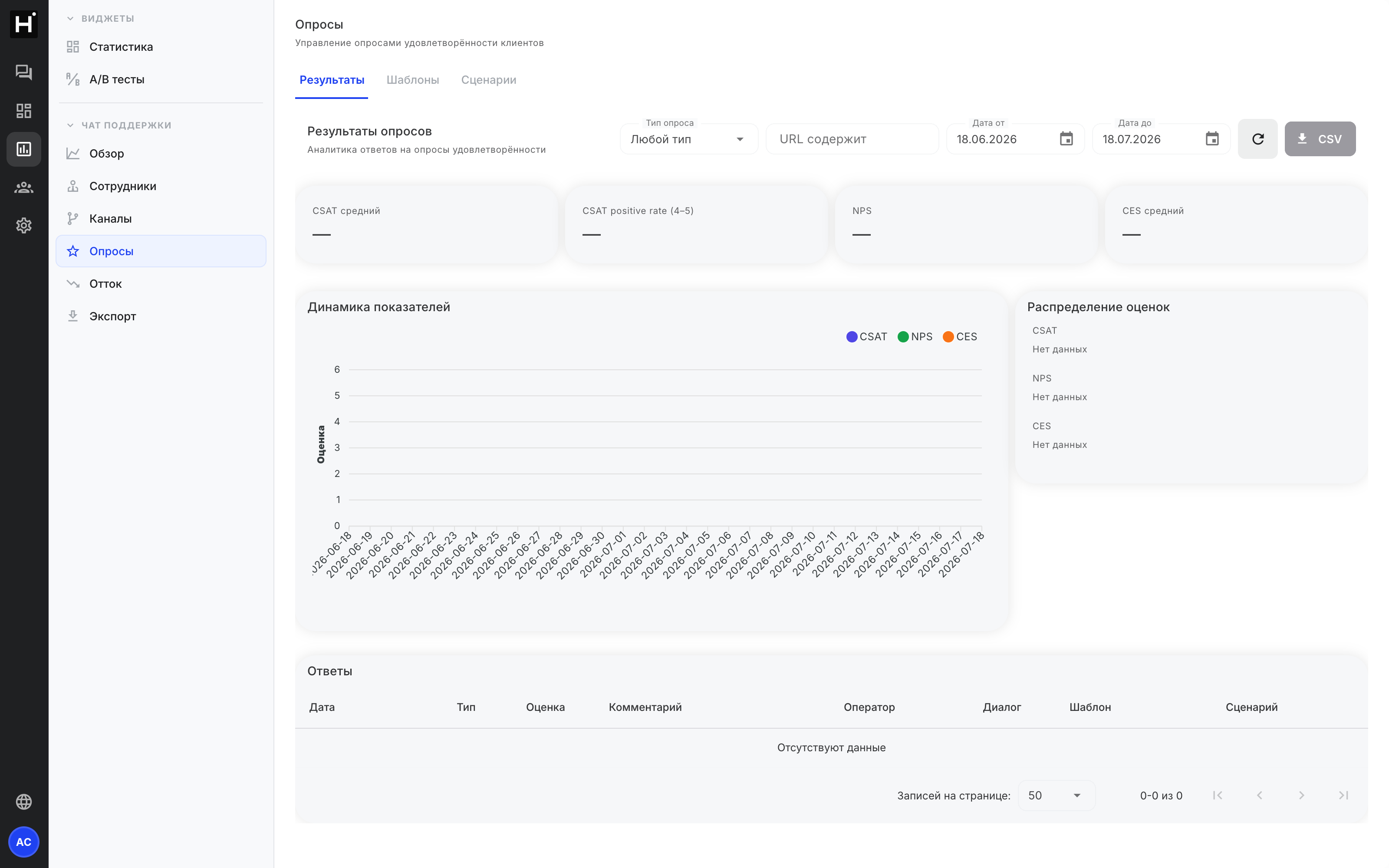Click the globe language icon
The width and height of the screenshot is (1389, 868).
tap(23, 802)
